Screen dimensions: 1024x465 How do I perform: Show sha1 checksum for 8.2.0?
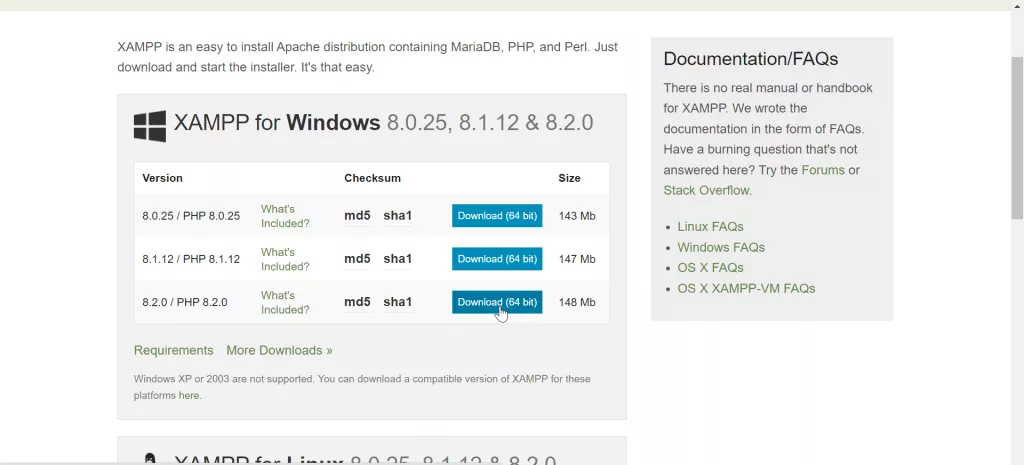[398, 302]
